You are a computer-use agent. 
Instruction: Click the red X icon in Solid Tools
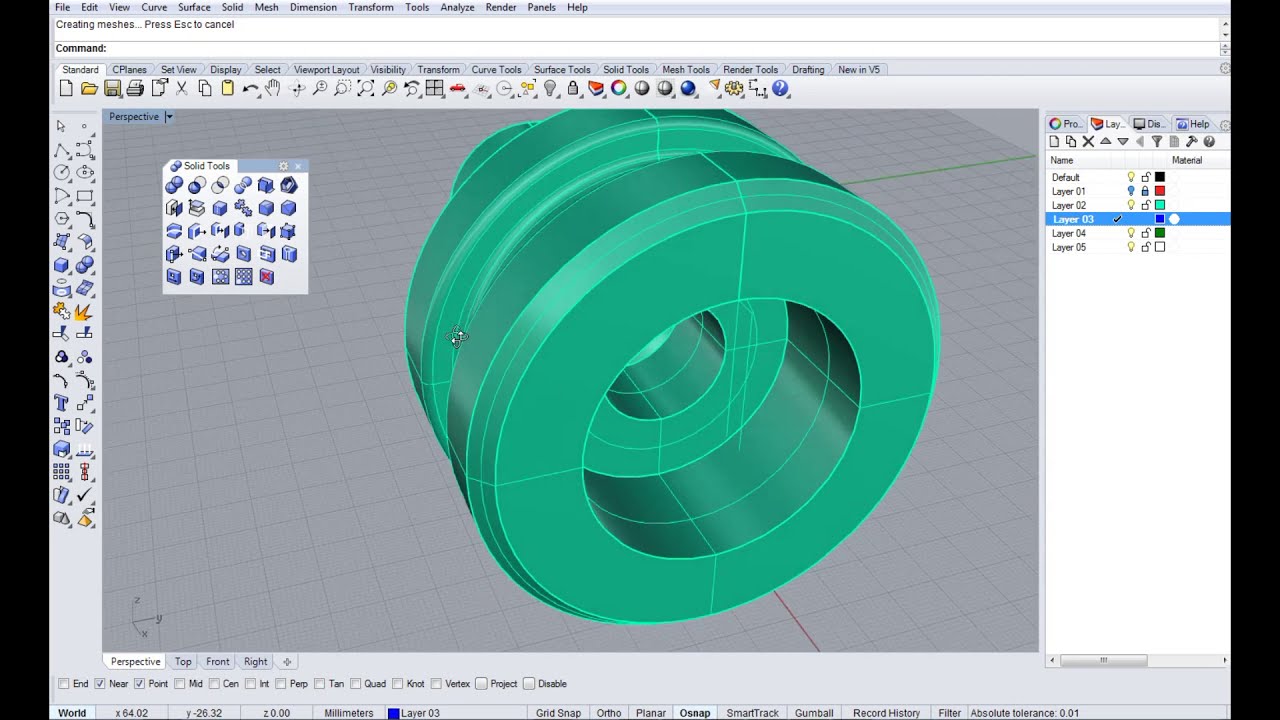267,277
